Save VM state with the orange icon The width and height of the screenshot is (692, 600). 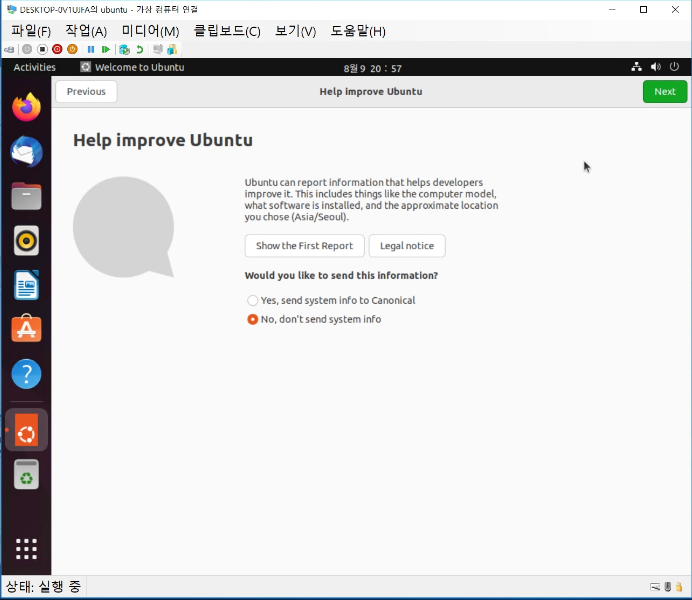coord(72,49)
